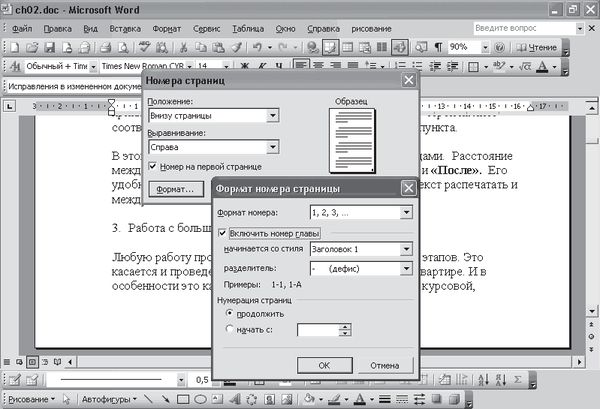Image resolution: width=600 pixels, height=409 pixels.
Task: Click the font color (A) icon
Action: (x=358, y=400)
